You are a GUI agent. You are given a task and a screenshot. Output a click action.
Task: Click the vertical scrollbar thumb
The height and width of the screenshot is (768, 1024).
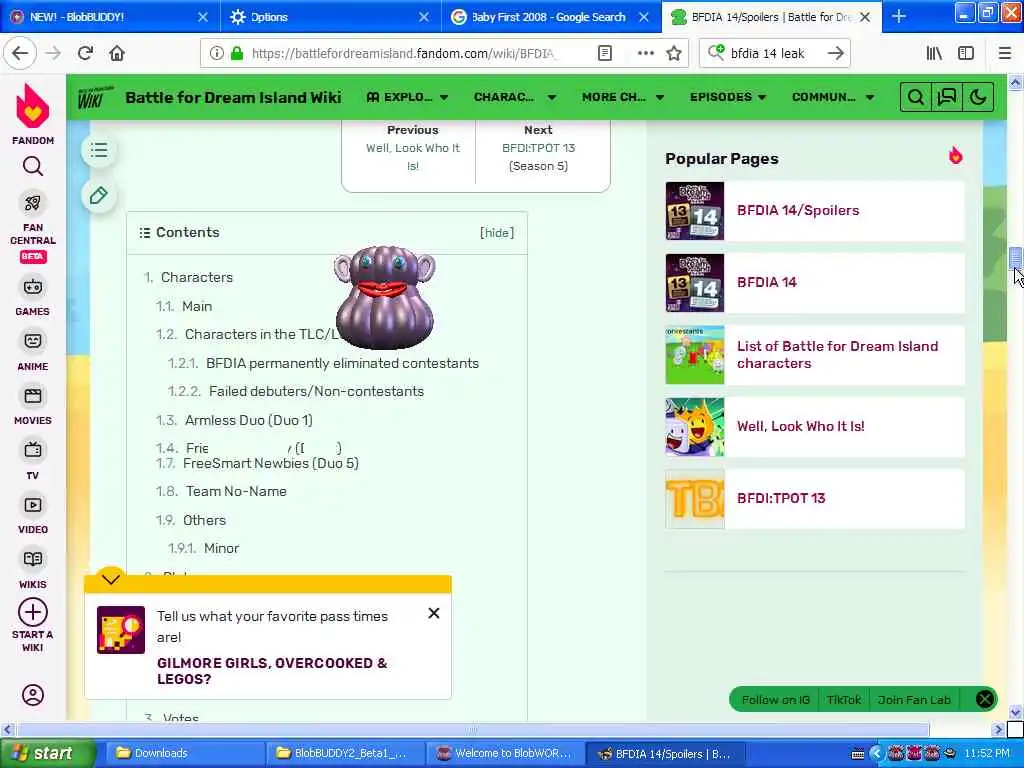pyautogui.click(x=1015, y=258)
